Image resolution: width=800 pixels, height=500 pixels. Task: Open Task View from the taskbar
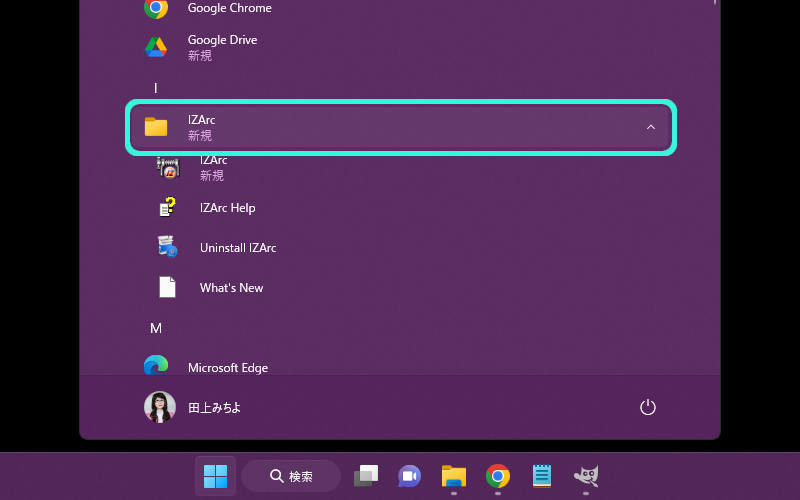pos(366,476)
